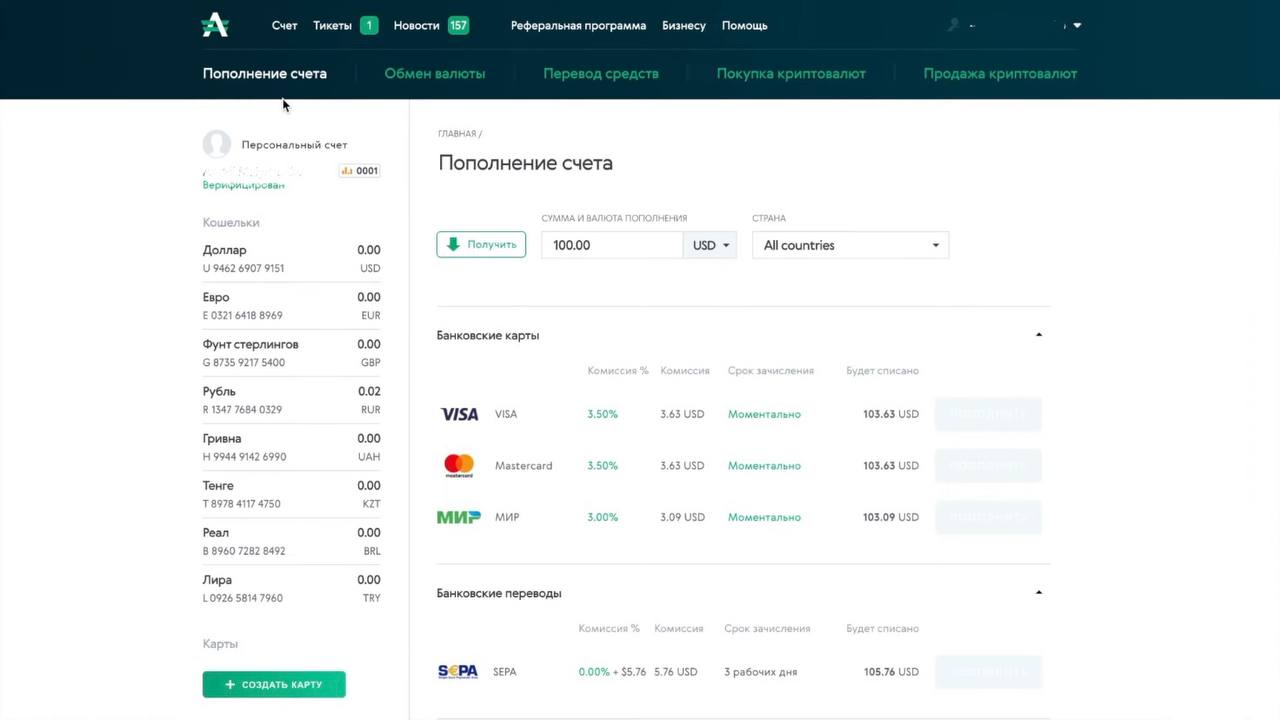This screenshot has width=1280, height=720.
Task: Open the All countries dropdown
Action: tap(850, 245)
